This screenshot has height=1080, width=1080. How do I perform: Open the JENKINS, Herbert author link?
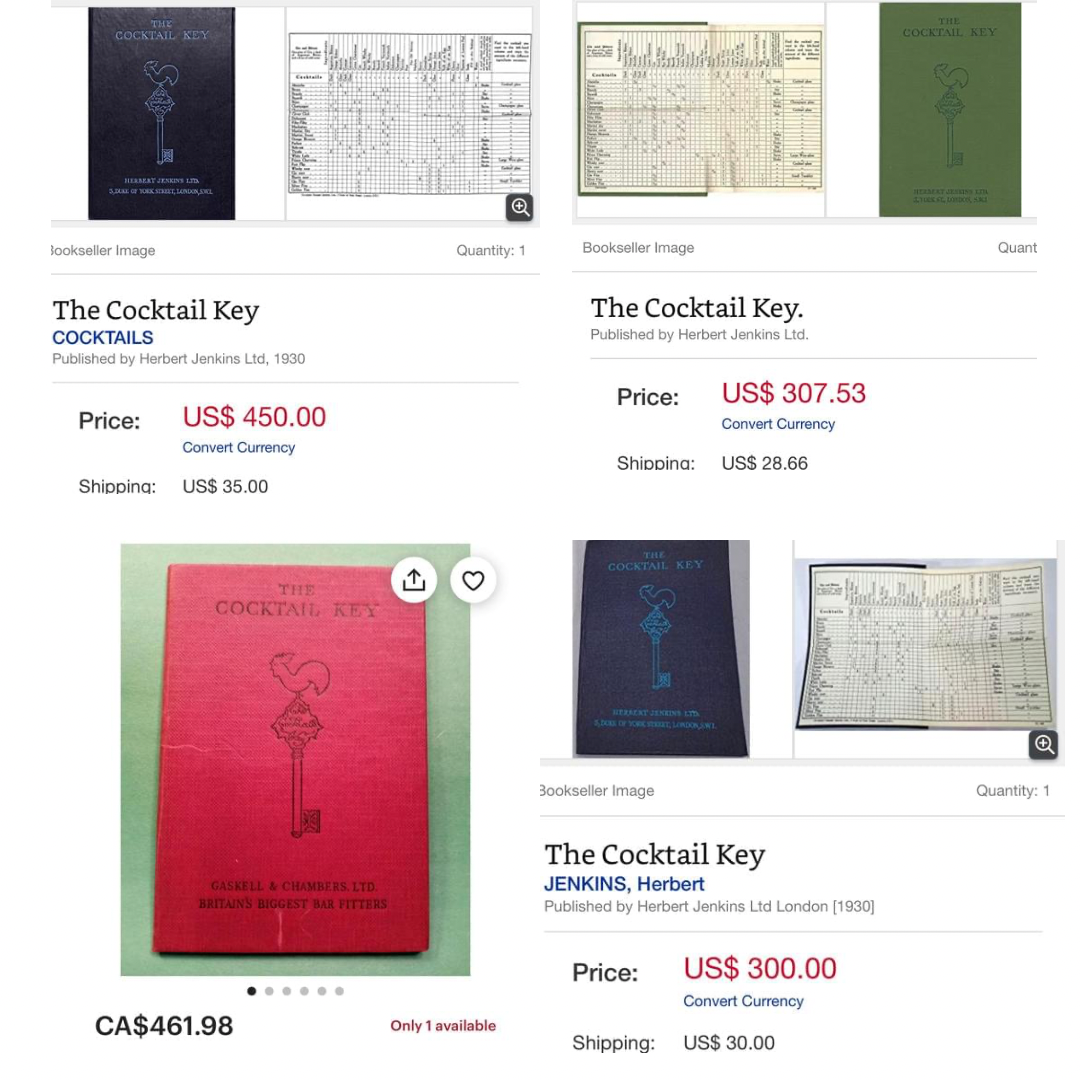[x=624, y=884]
